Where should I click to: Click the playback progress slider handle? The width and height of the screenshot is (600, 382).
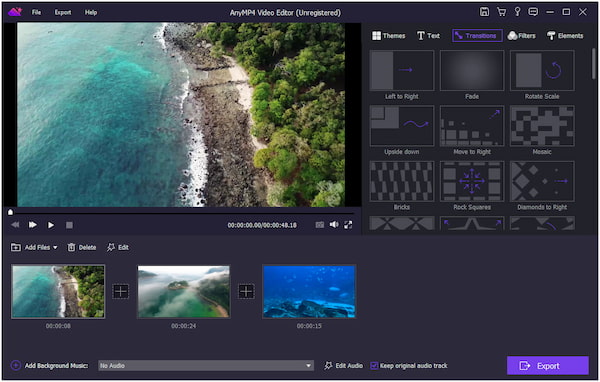pyautogui.click(x=10, y=212)
